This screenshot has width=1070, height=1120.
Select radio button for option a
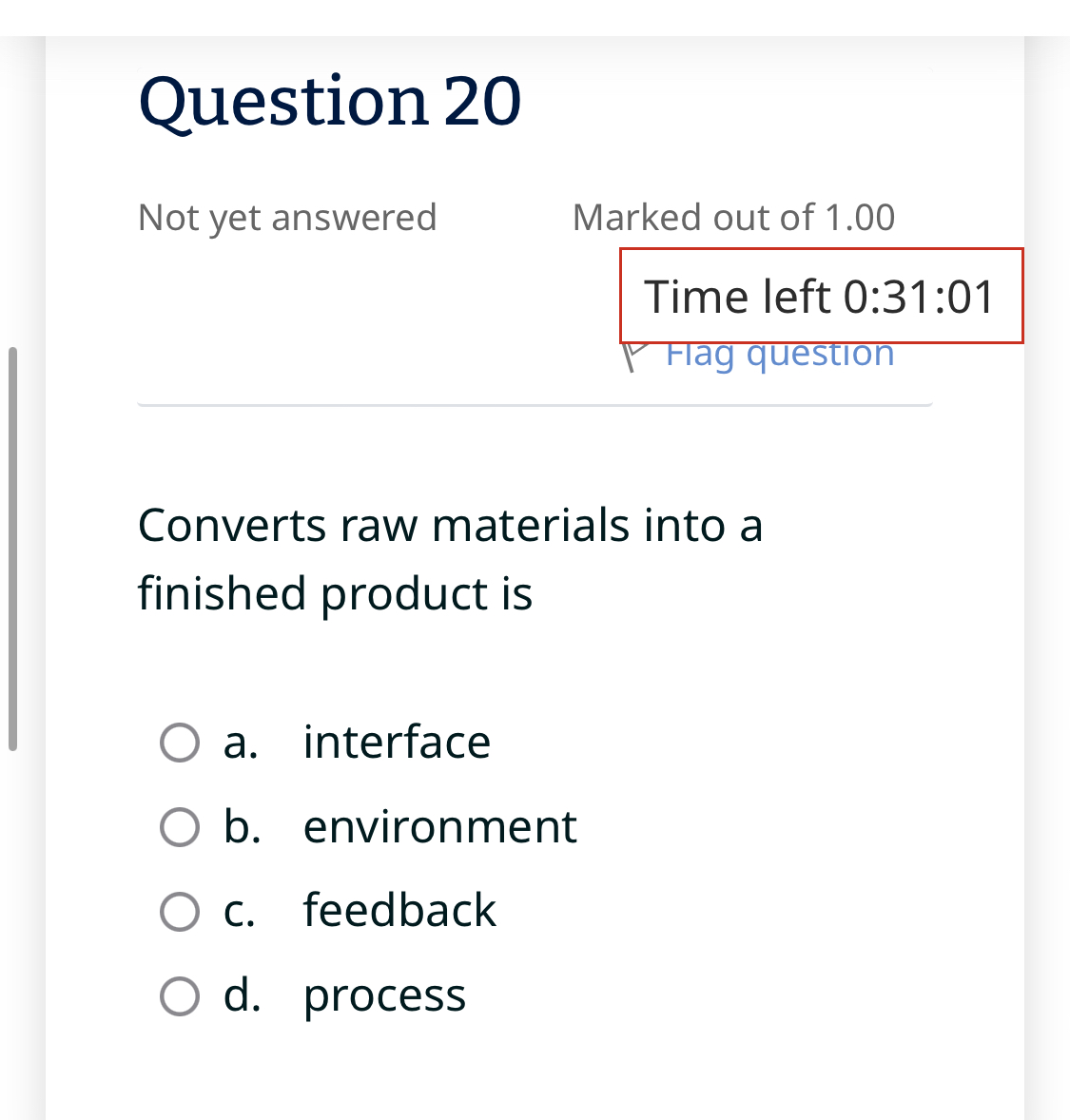[181, 743]
